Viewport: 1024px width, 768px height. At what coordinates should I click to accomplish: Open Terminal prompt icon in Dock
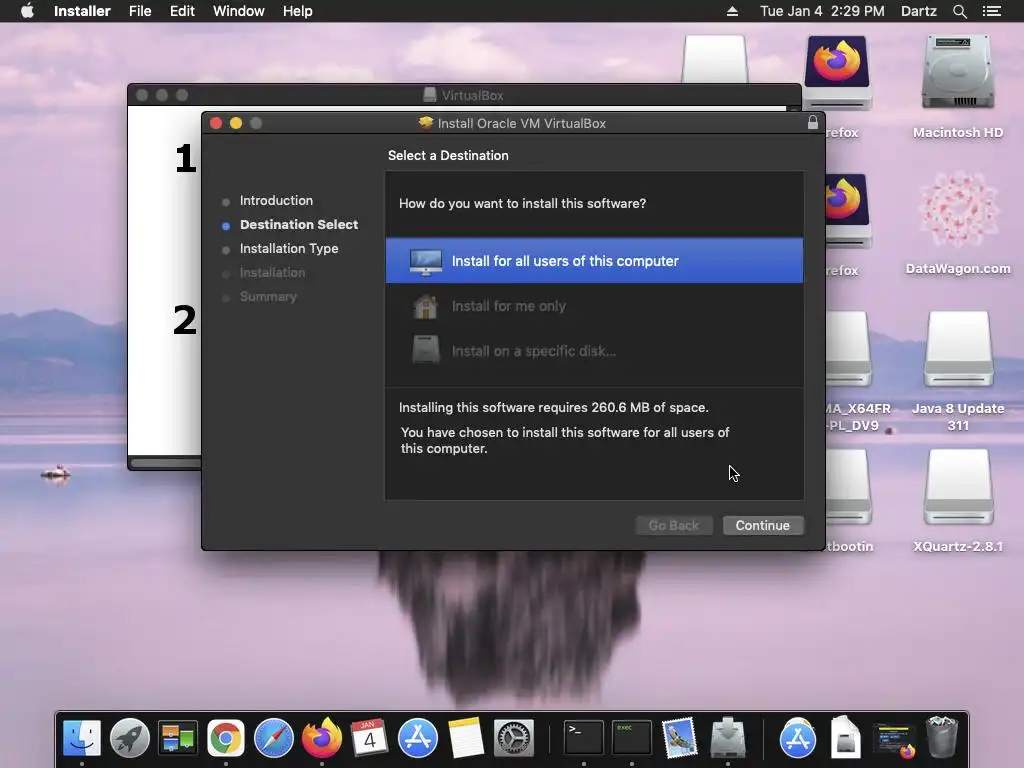click(583, 738)
